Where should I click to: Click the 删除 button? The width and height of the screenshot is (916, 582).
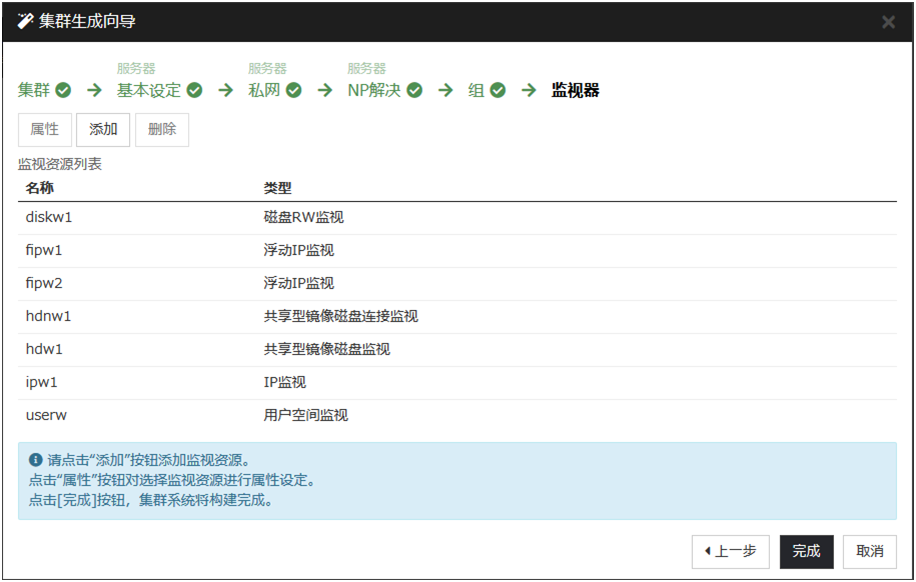(x=161, y=130)
